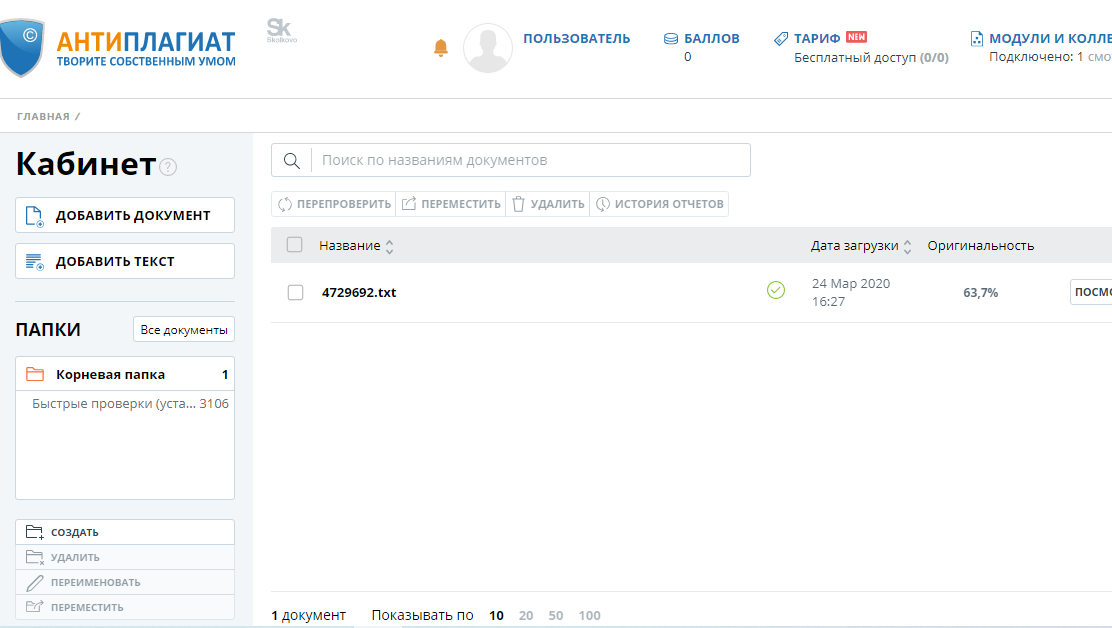Sort documents by Название column arrows
Screen dimensions: 1112x628
(390, 246)
